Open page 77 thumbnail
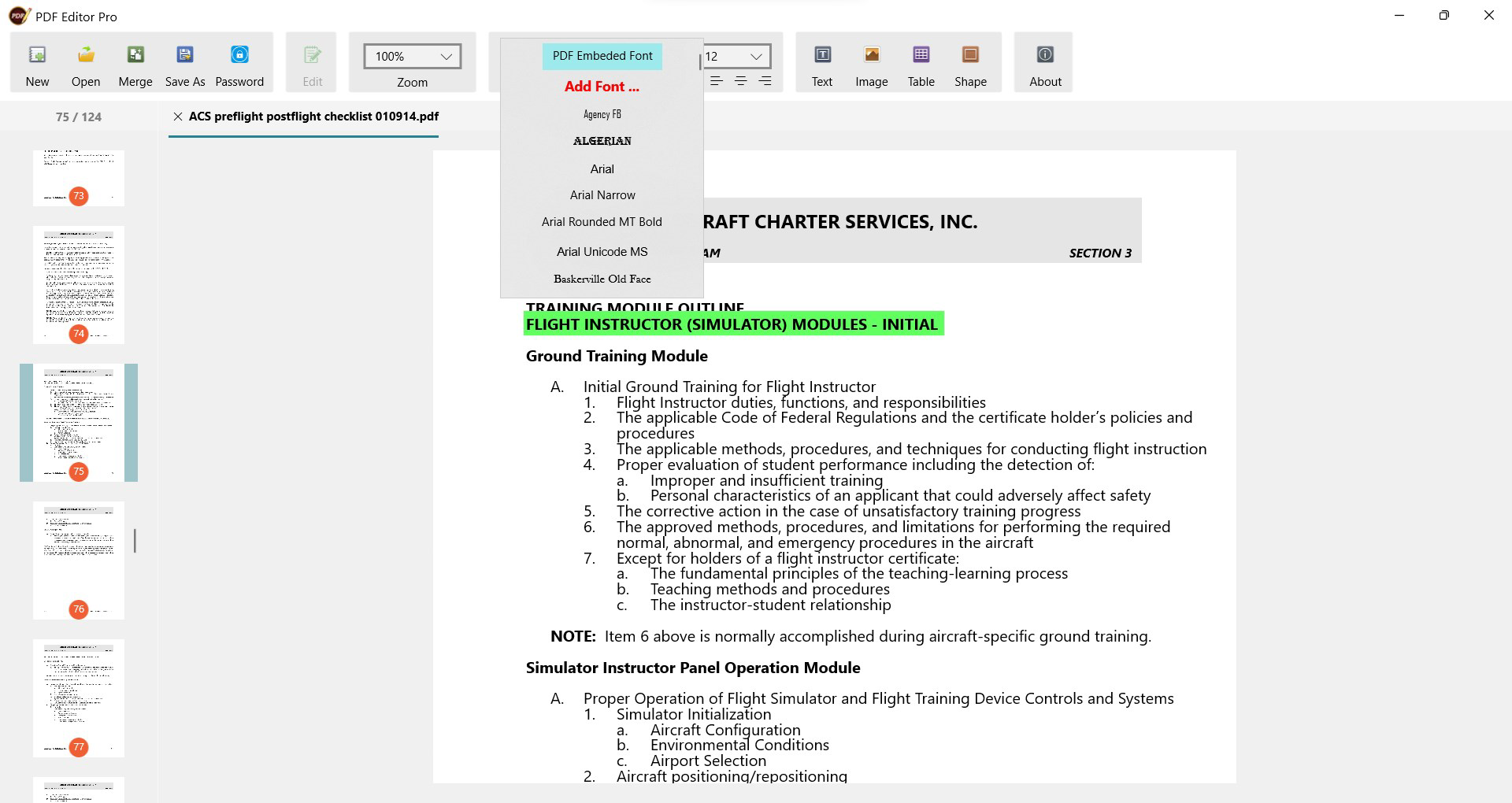Image resolution: width=1512 pixels, height=803 pixels. [x=79, y=698]
